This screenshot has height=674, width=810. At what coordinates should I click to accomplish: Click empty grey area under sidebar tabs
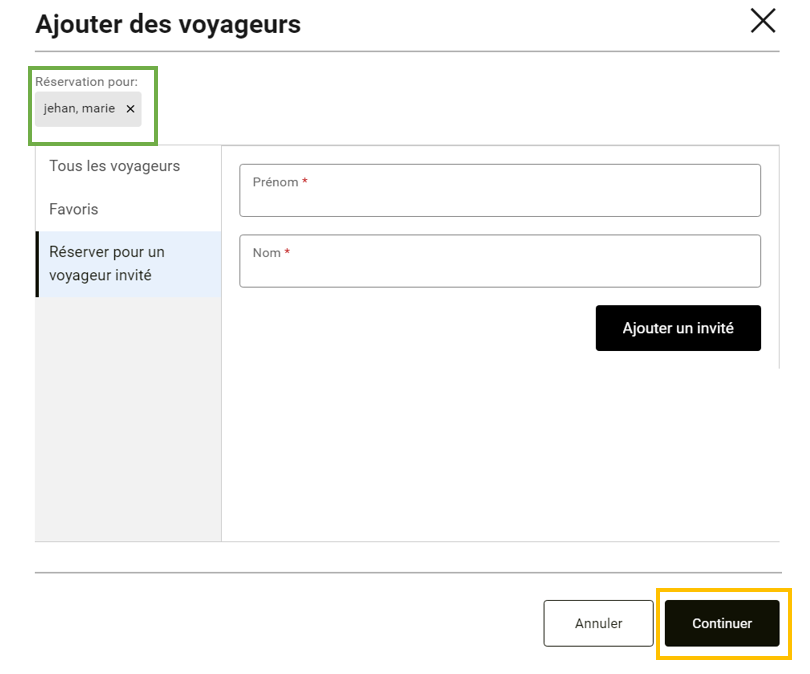128,420
